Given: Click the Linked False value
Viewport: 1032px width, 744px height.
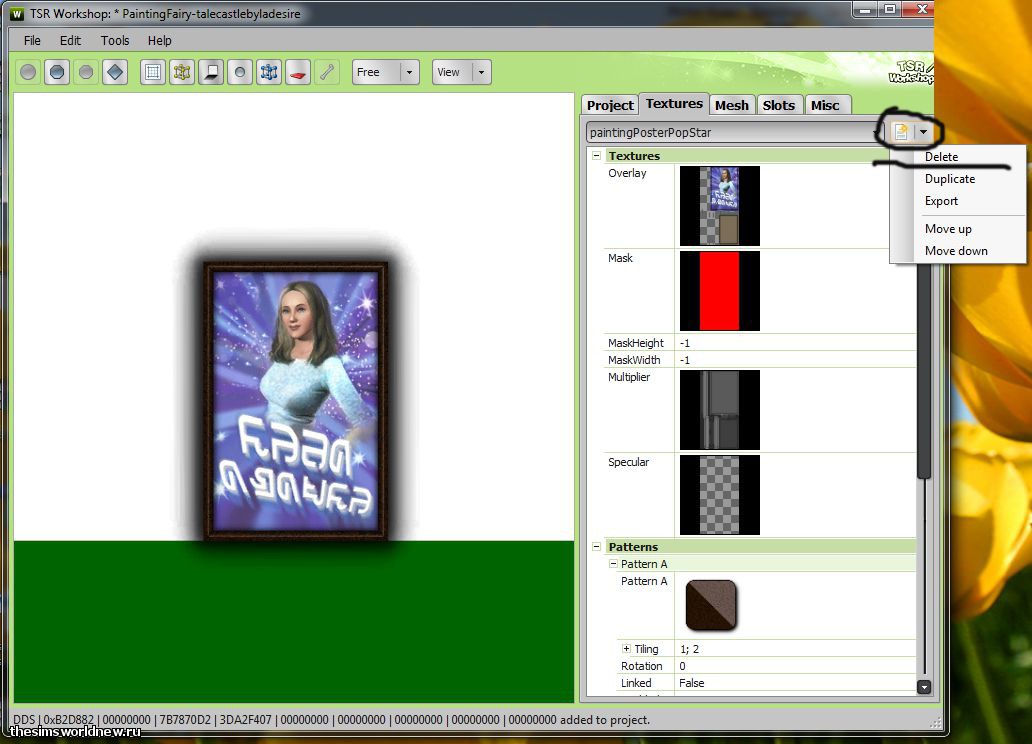Looking at the screenshot, I should 795,683.
